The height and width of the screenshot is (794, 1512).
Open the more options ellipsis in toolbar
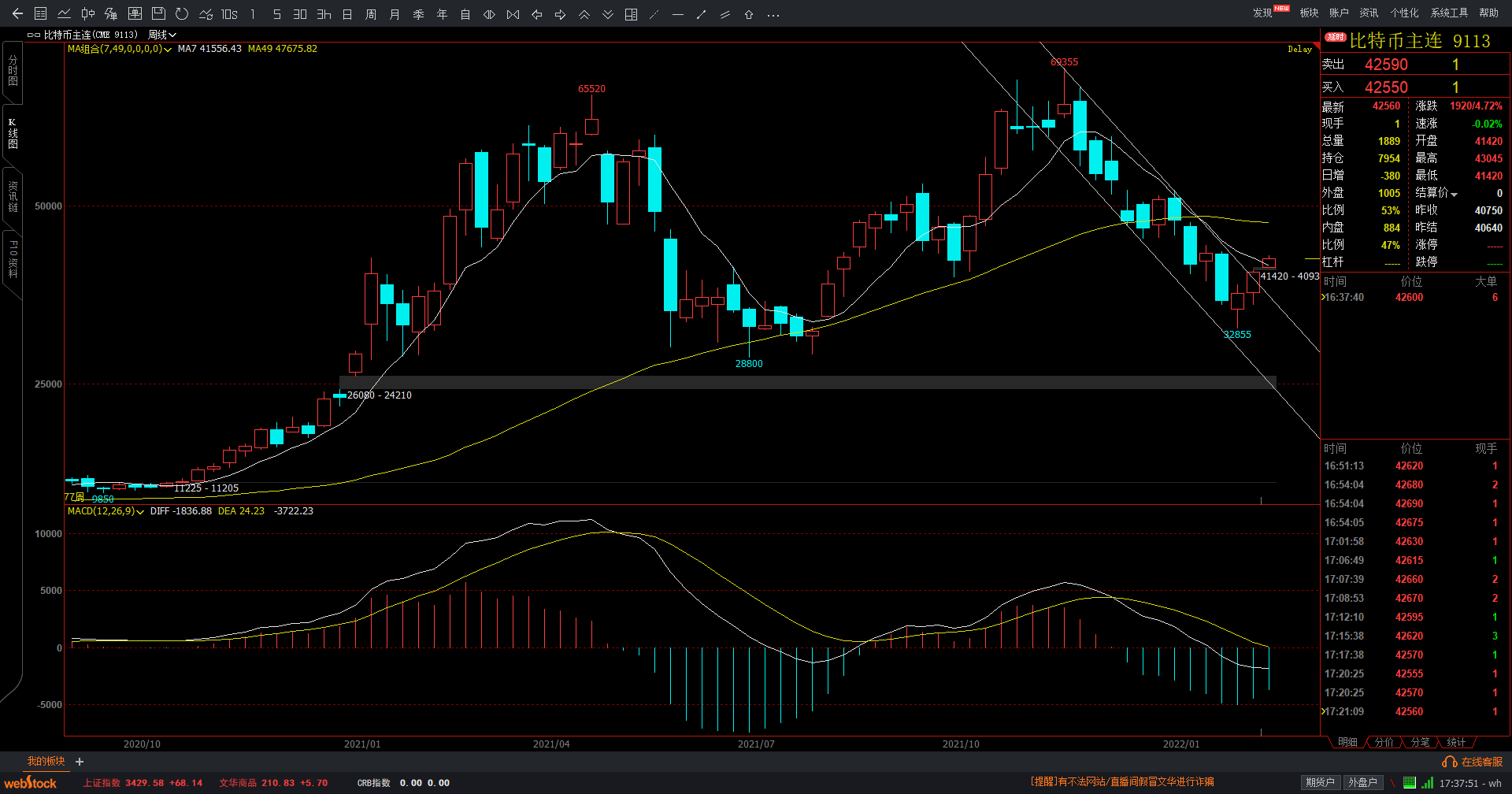click(x=773, y=14)
